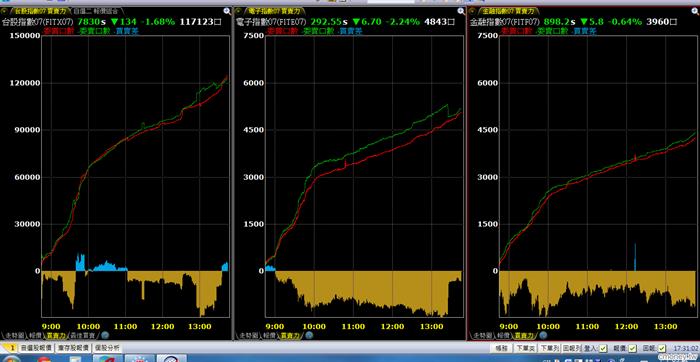
Task: Switch to the 自選二 報價組合 tab
Action: (x=96, y=11)
